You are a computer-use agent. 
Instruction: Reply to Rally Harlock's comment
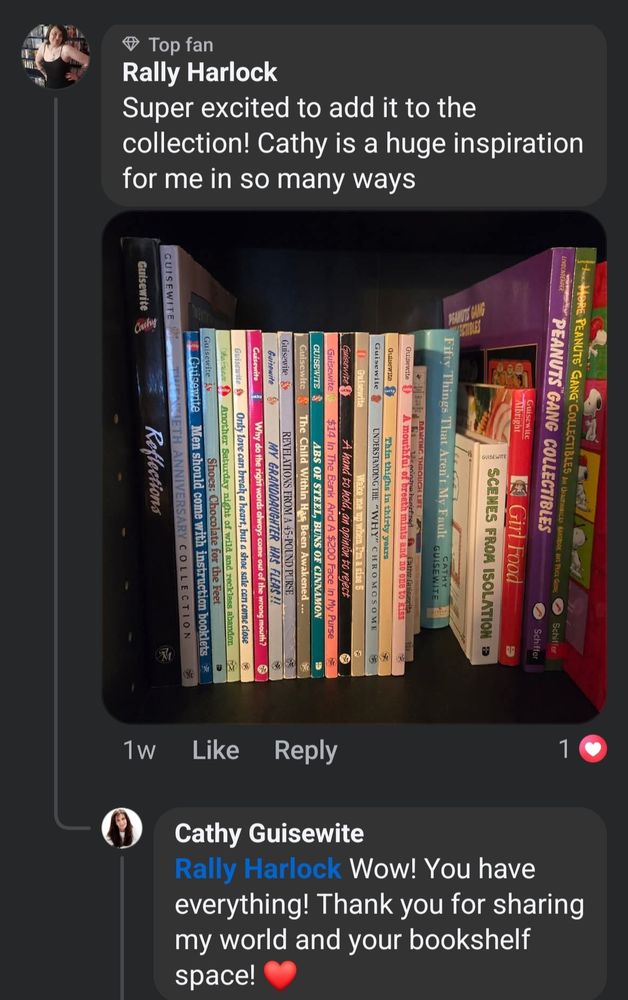point(305,751)
